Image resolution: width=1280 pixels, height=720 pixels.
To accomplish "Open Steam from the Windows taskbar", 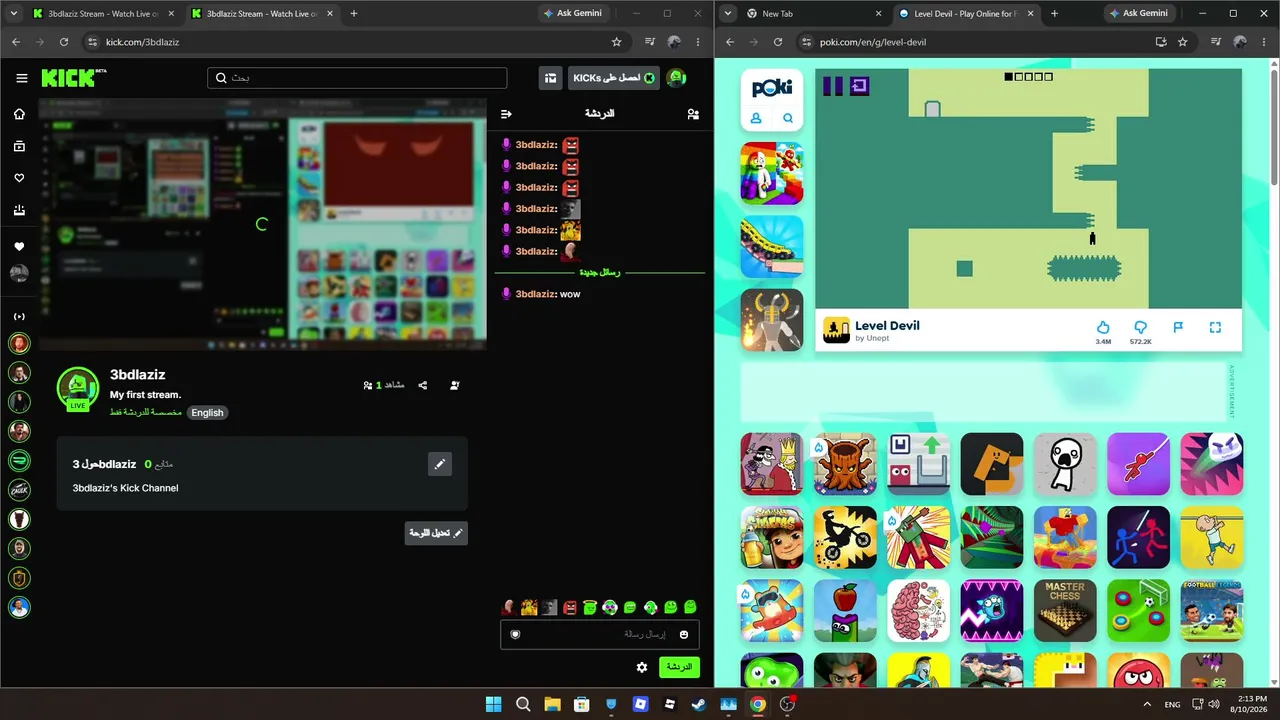I will [699, 704].
